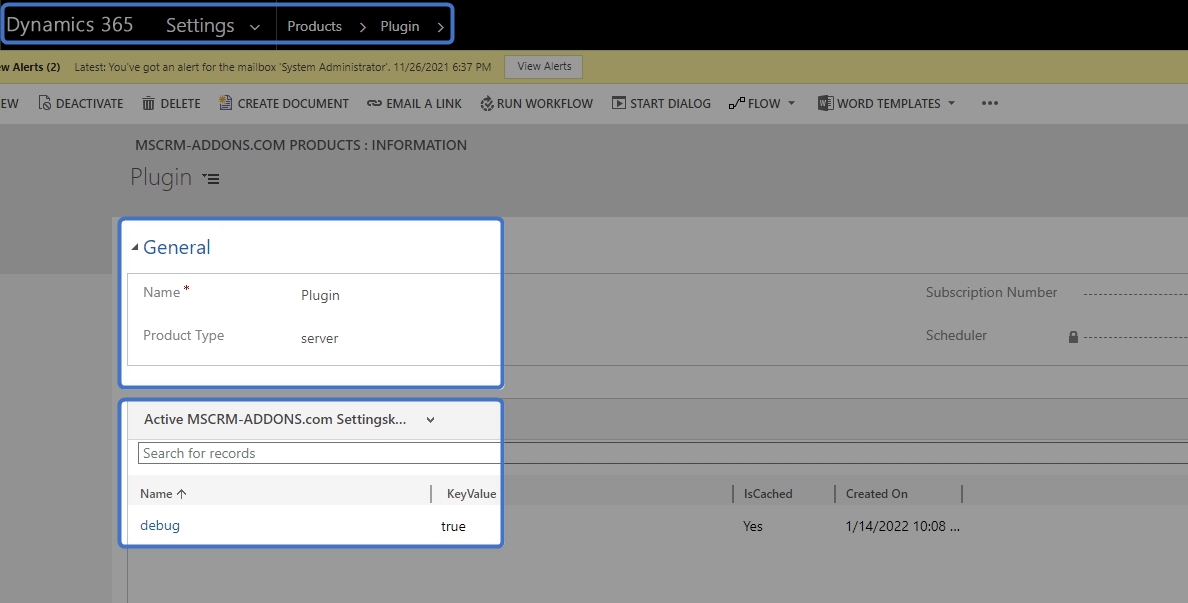The height and width of the screenshot is (603, 1188).
Task: Sort by the Created On column
Action: pyautogui.click(x=877, y=494)
